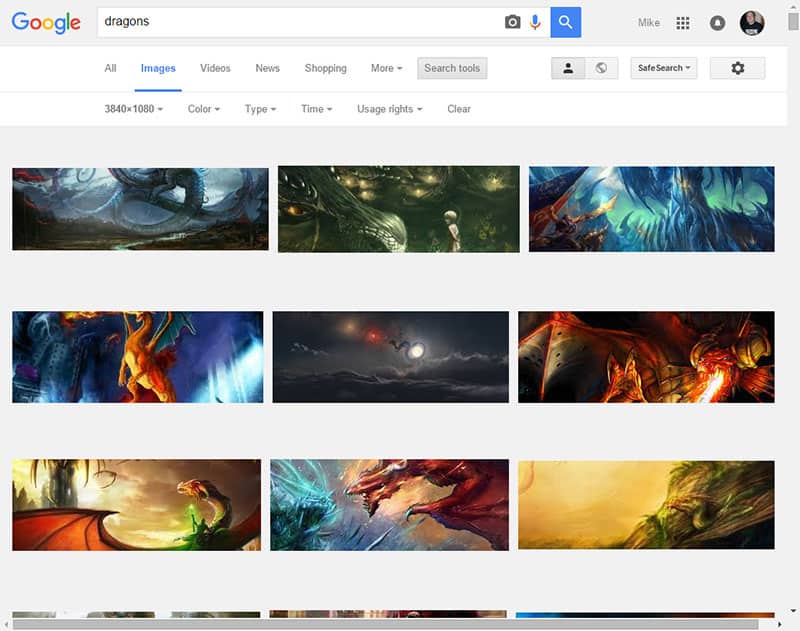Open the account profile picture menu

tap(752, 23)
